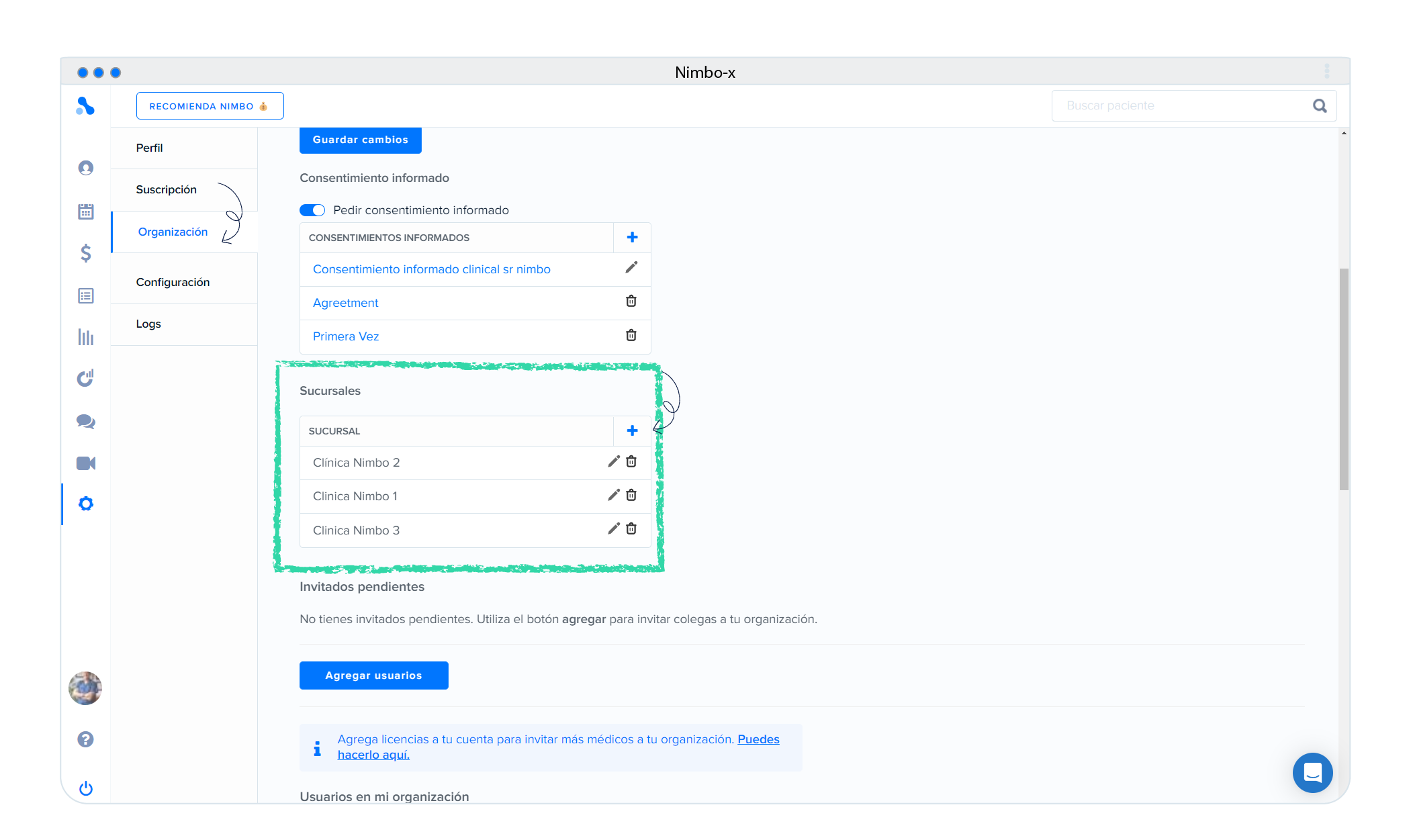Screen dimensions: 1411x840
Task: Toggle Pedir consentimiento informado switch
Action: [312, 210]
